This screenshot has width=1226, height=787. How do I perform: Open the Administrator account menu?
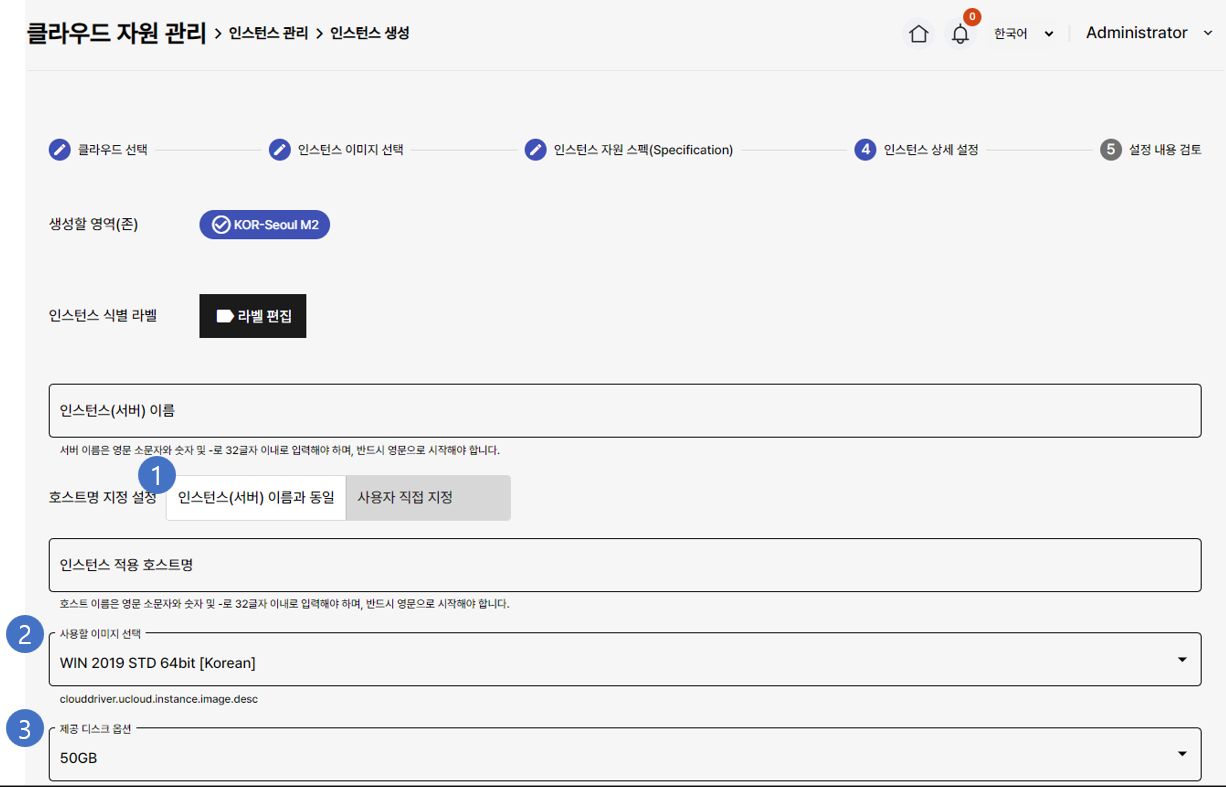click(1148, 33)
